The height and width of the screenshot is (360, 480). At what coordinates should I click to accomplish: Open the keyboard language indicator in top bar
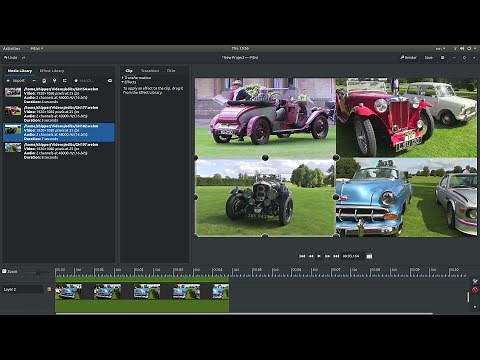(x=440, y=49)
